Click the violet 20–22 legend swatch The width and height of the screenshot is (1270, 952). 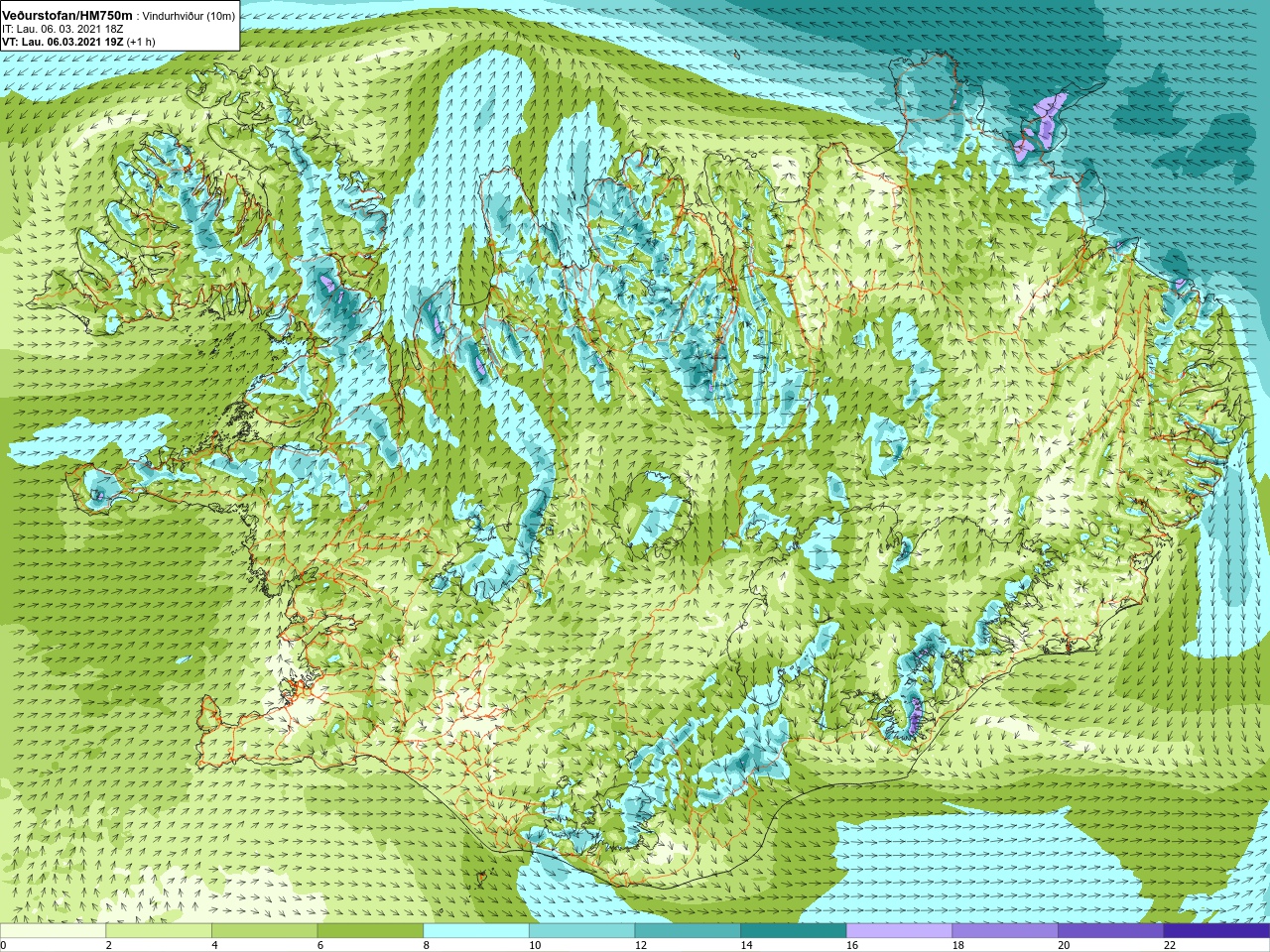(1111, 931)
